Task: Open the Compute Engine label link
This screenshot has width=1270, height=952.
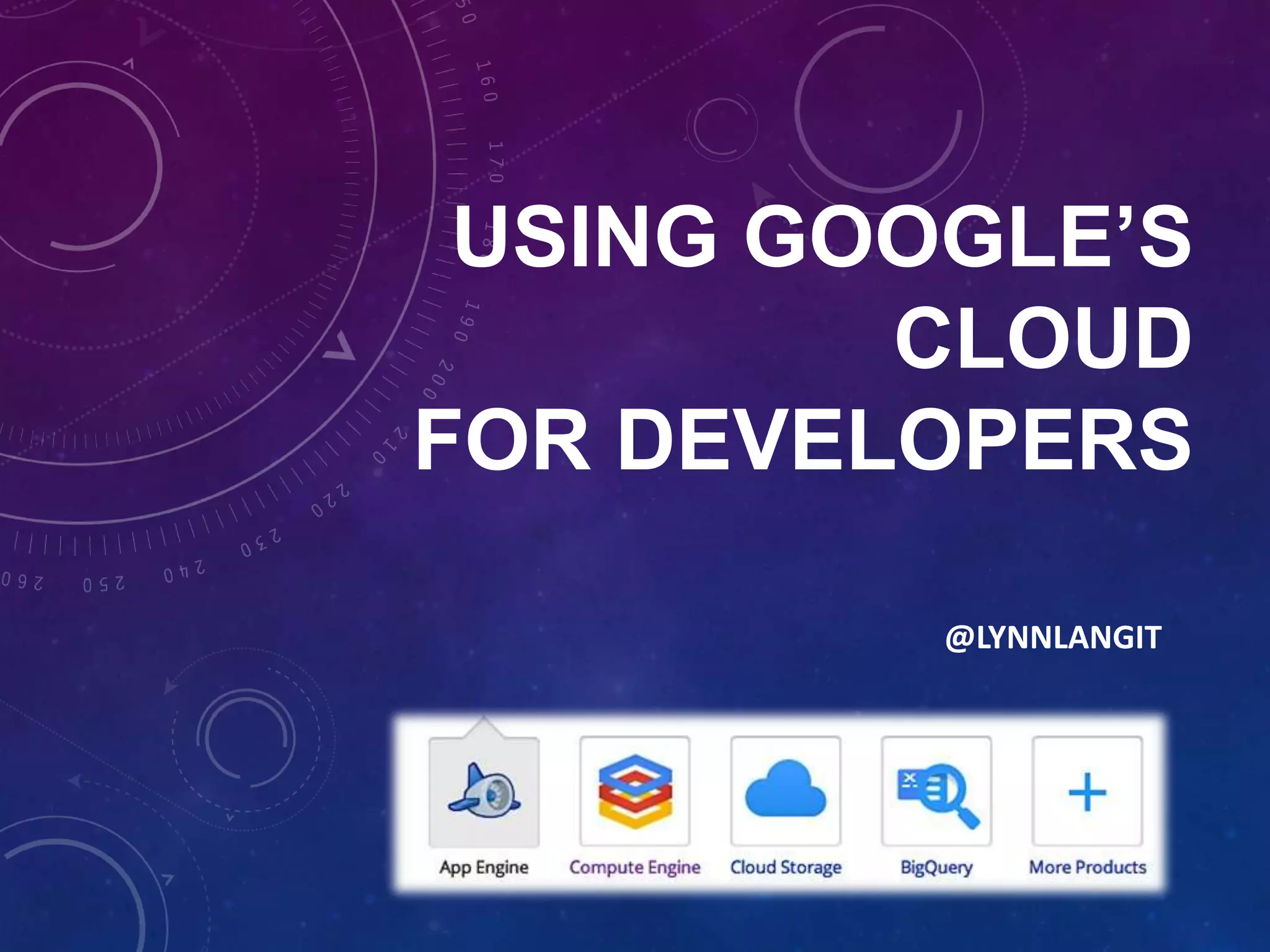Action: pyautogui.click(x=635, y=868)
